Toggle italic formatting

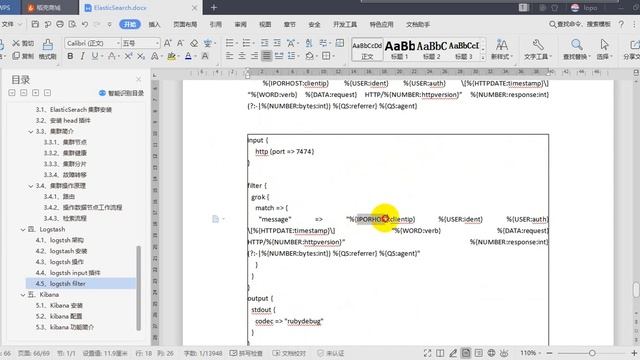coord(82,56)
